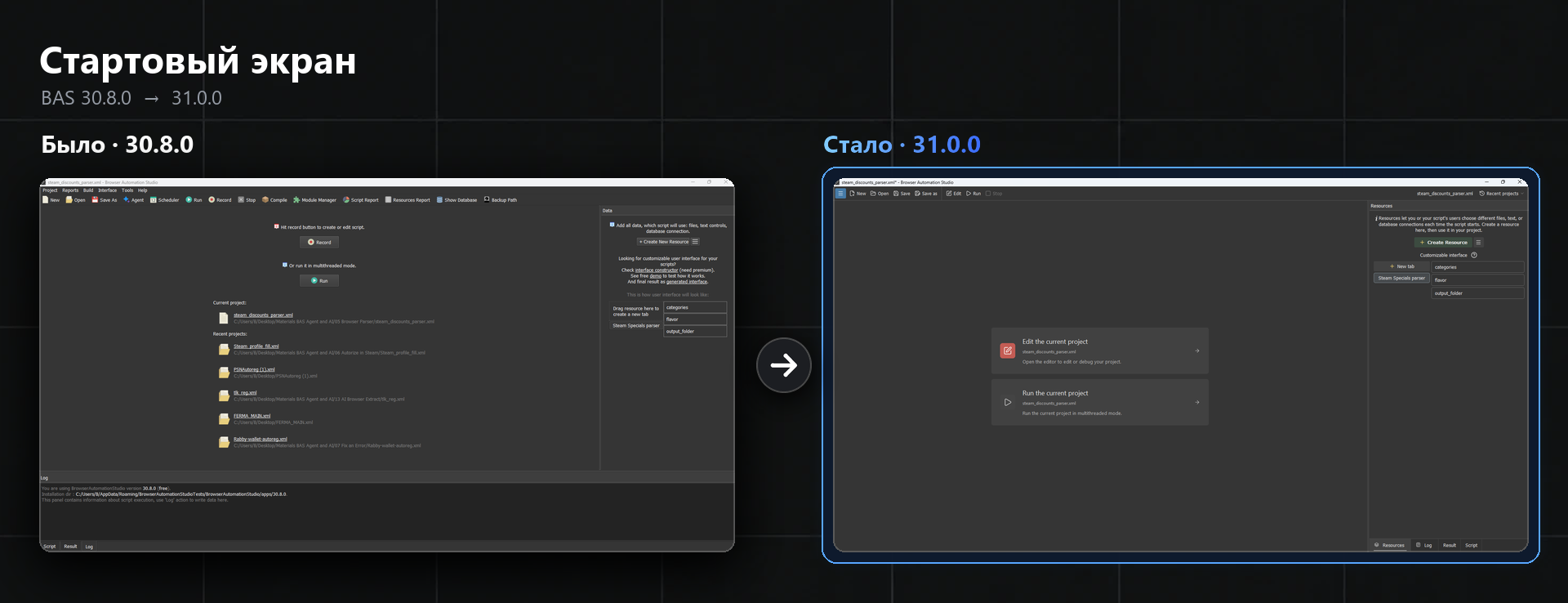Click Run in the 31.0.0 toolbar
Screen dimensions: 1568x603
pyautogui.click(x=973, y=194)
